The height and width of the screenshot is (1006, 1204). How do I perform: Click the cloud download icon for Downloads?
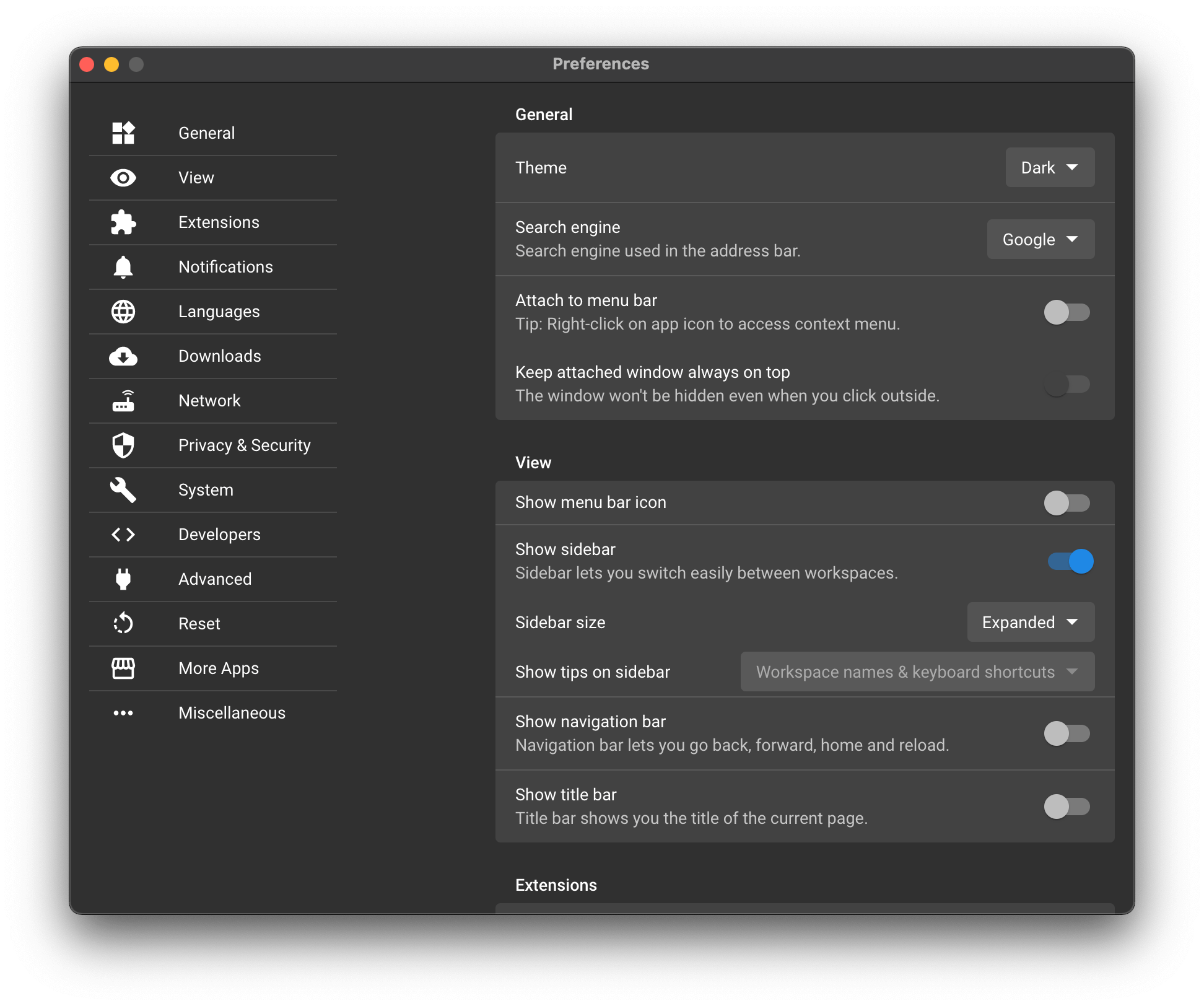[x=123, y=356]
